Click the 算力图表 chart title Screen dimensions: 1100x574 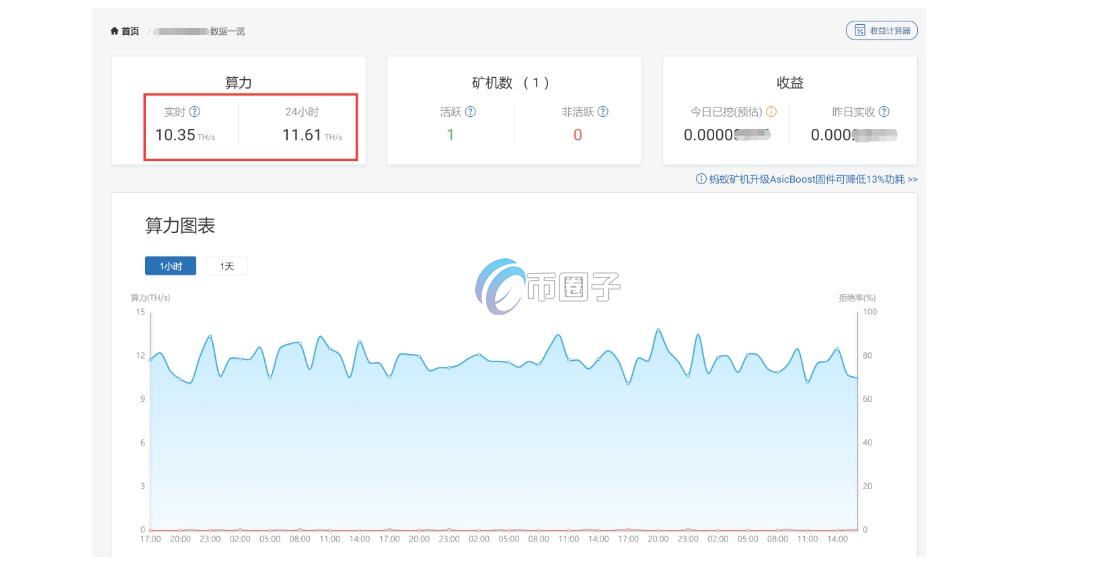[180, 226]
